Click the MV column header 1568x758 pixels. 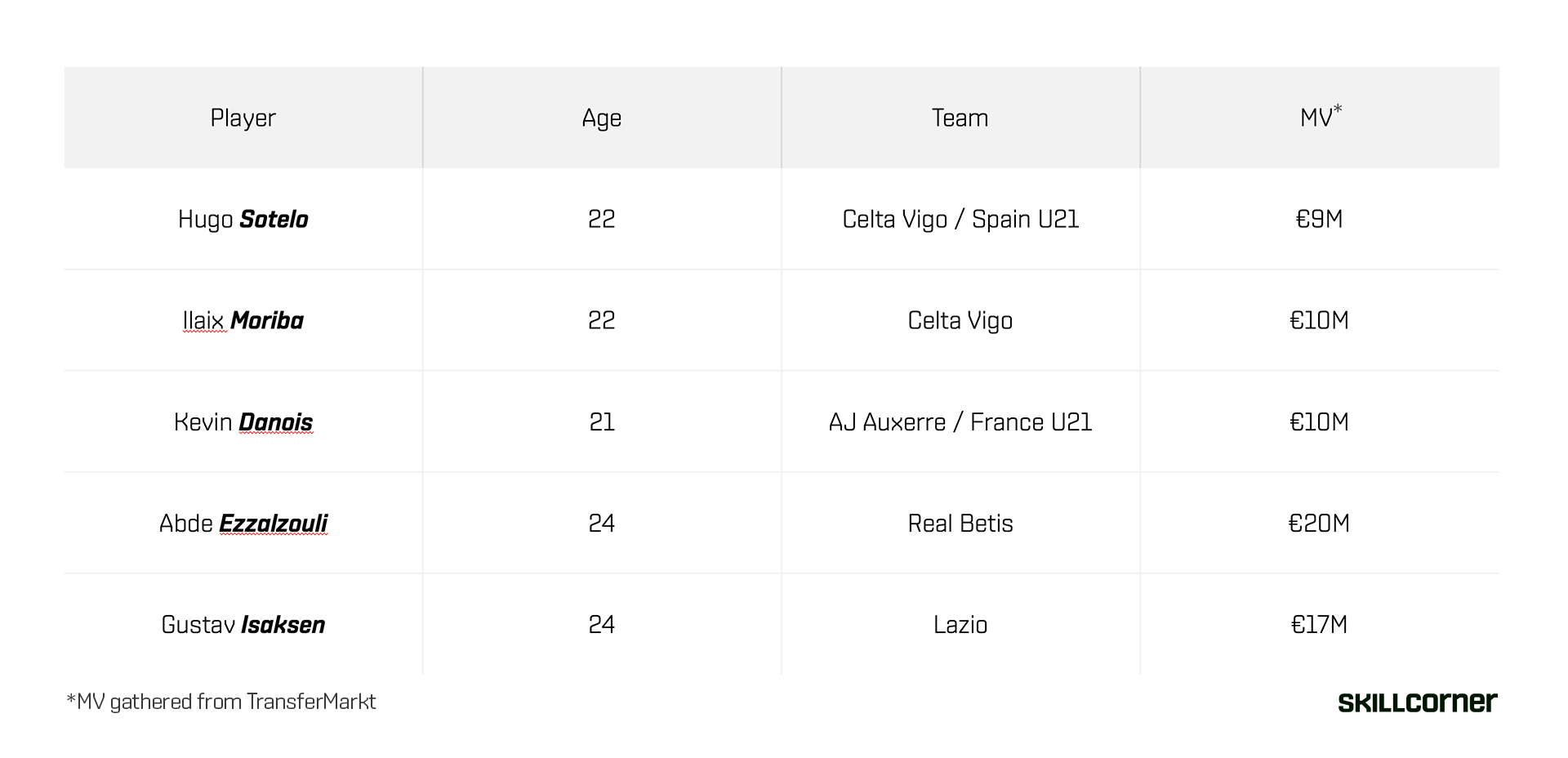click(x=1319, y=118)
